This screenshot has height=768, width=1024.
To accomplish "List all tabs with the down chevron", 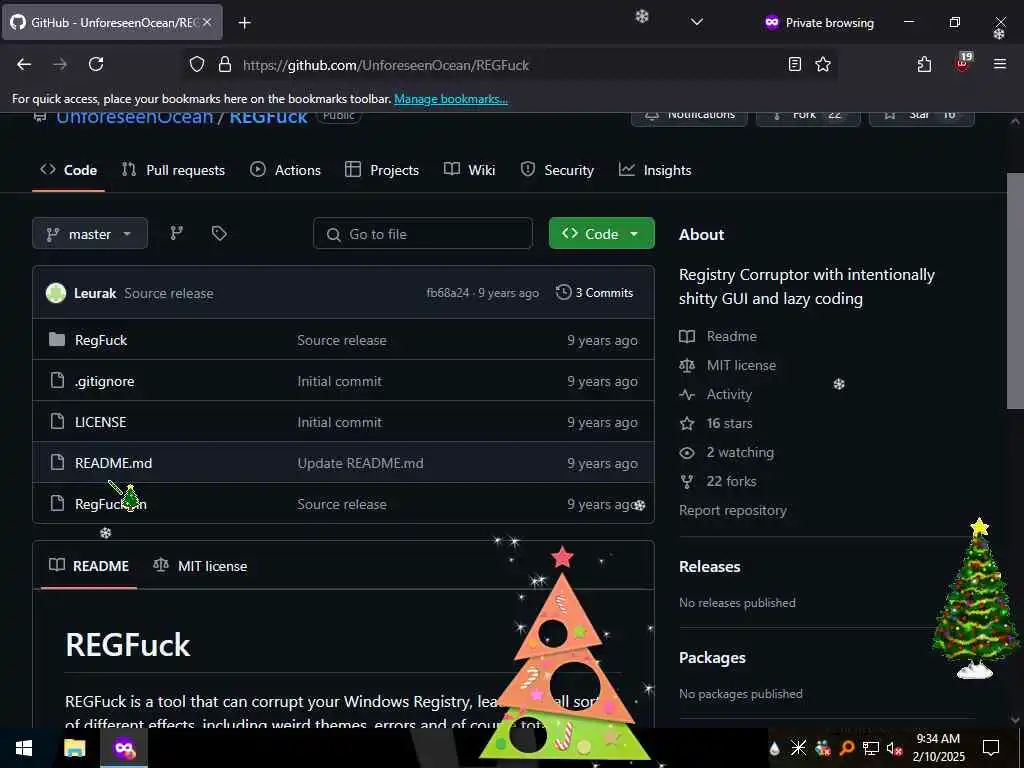I will [x=697, y=22].
